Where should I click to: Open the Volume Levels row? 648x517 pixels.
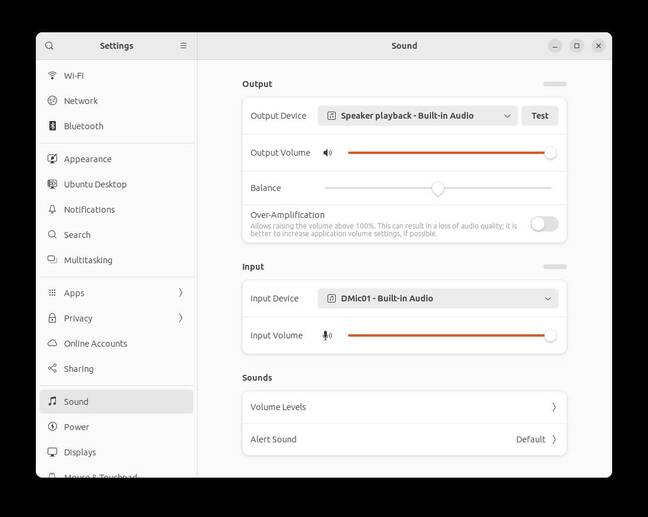[403, 407]
